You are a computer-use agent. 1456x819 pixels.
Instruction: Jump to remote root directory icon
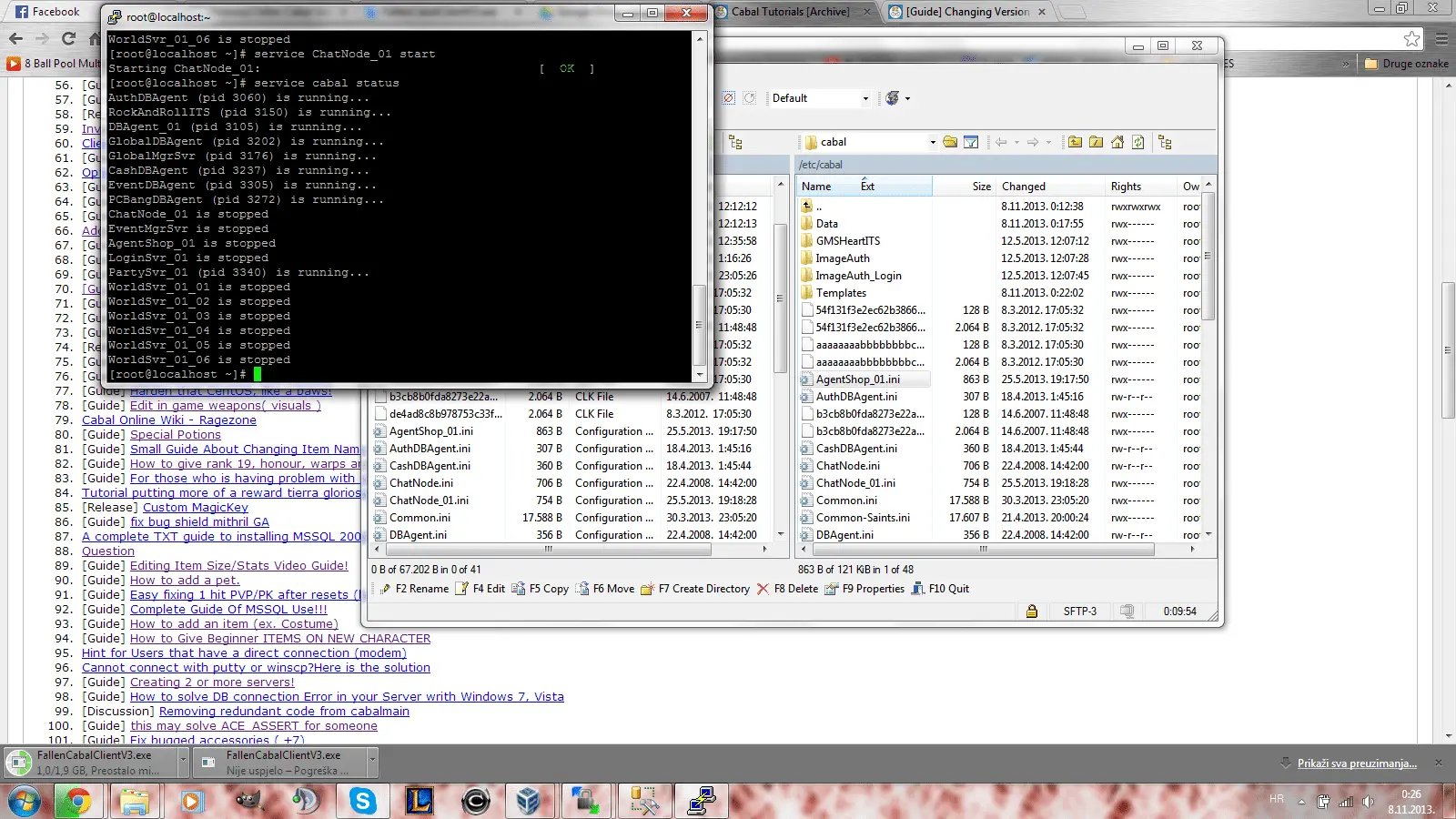[1096, 142]
